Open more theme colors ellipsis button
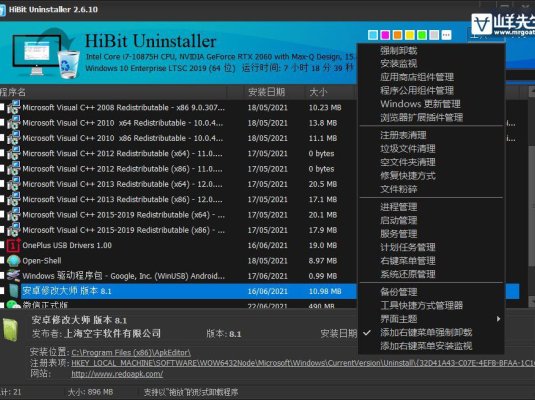Screen dimensions: 535x400 point(446,35)
